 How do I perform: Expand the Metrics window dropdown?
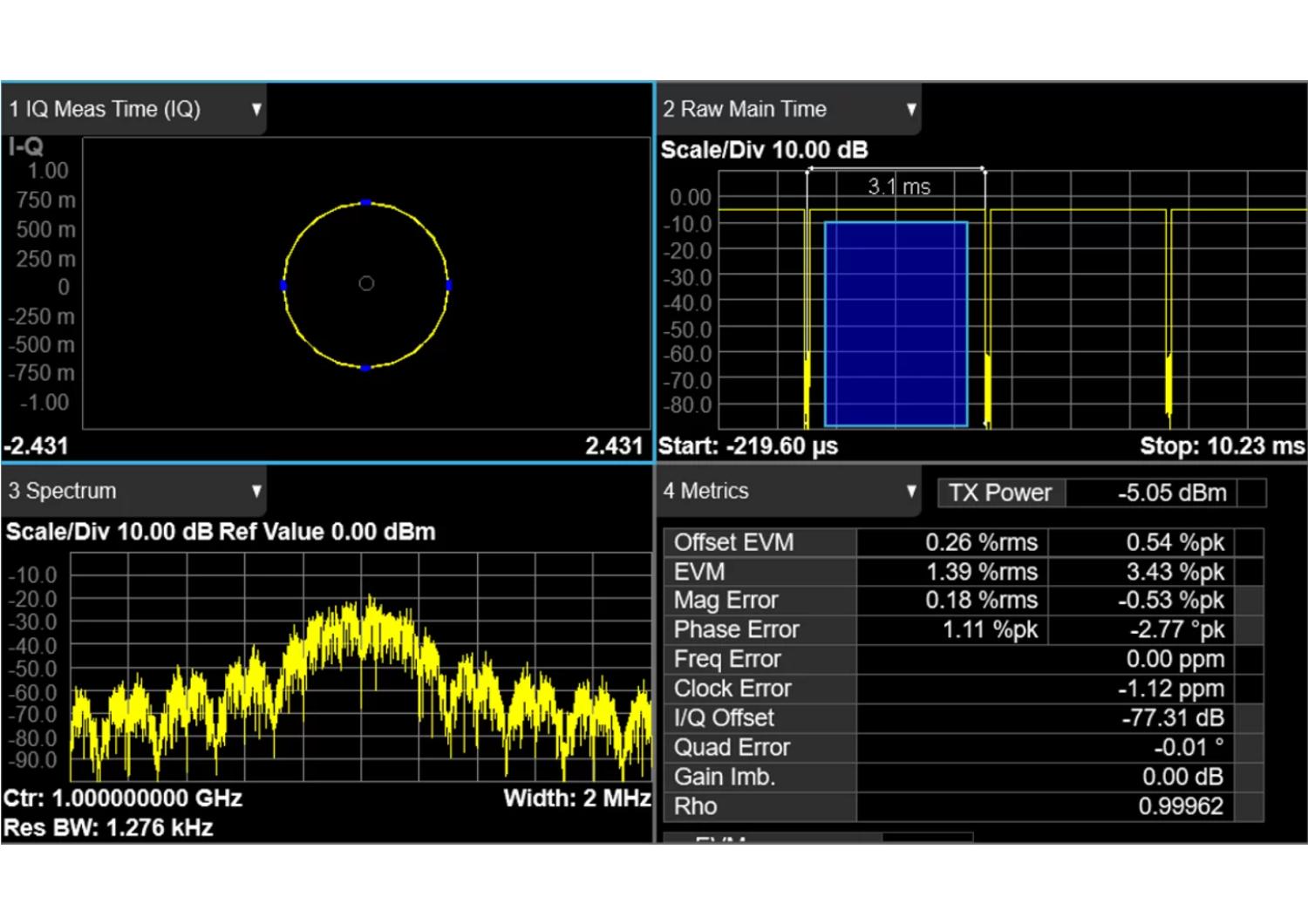911,491
